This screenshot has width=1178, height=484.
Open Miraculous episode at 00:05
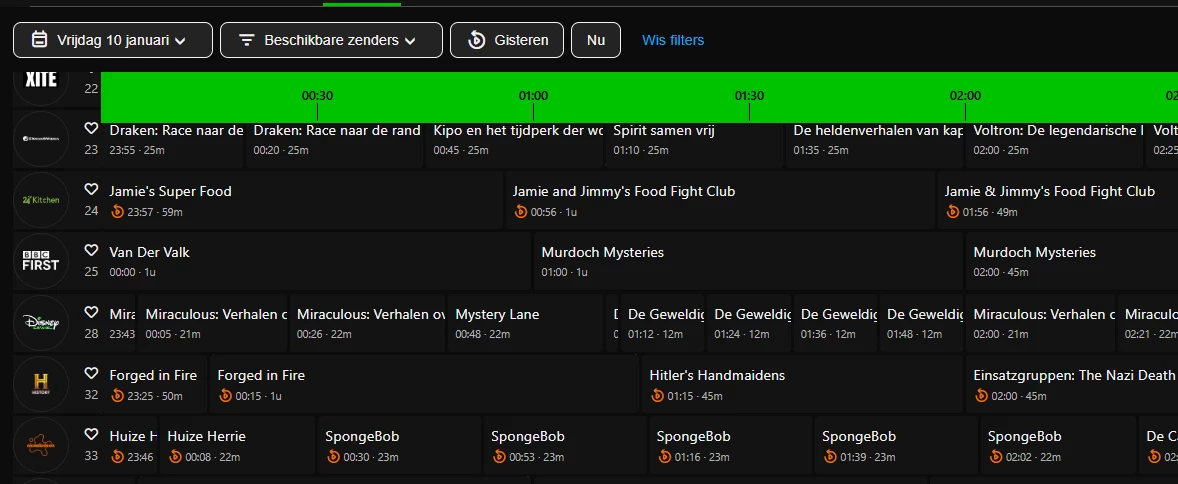[213, 322]
